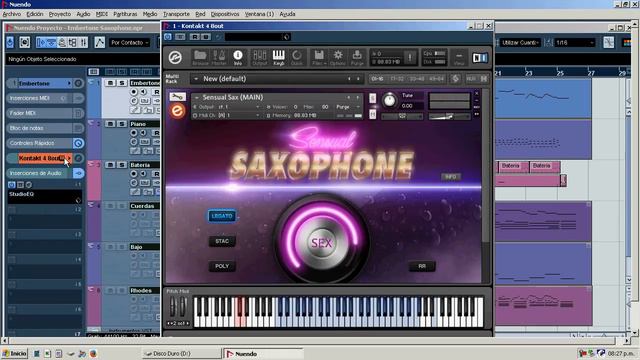
Task: Open the Proyecto menu
Action: click(x=60, y=14)
